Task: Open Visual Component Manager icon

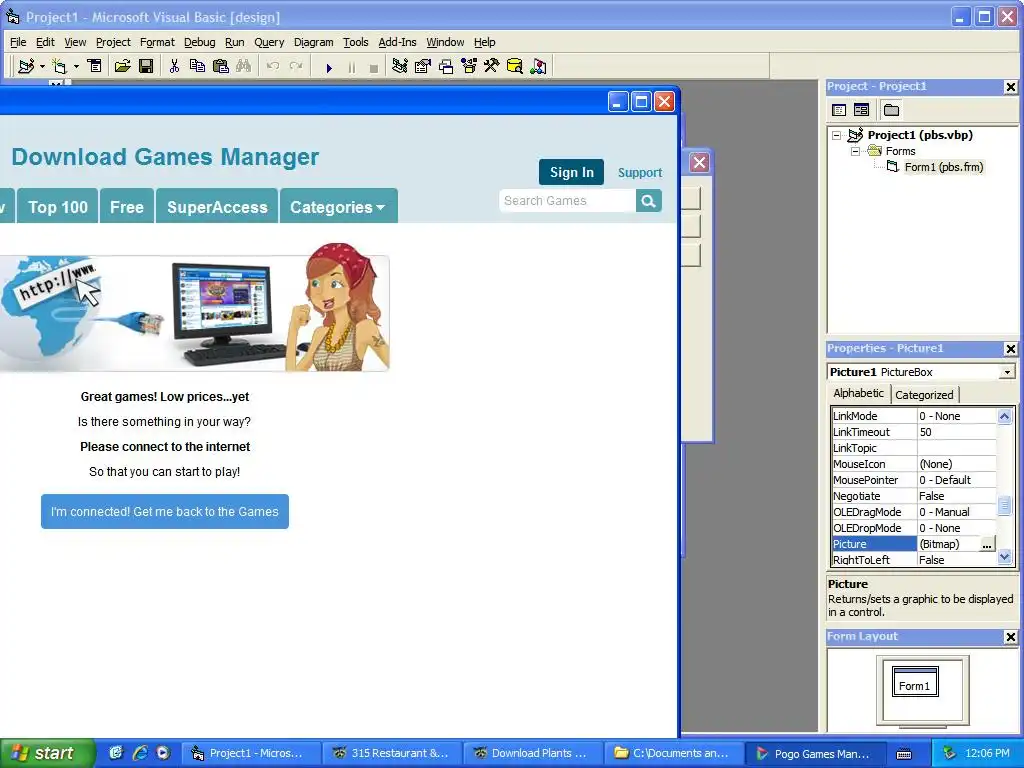Action: point(538,66)
